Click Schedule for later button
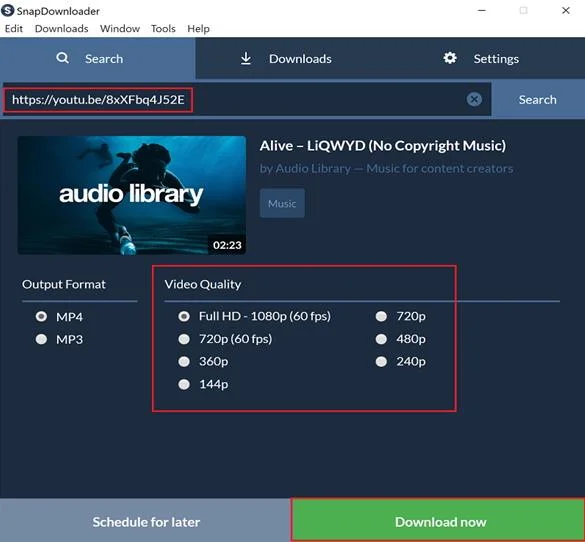585x542 pixels. (146, 520)
